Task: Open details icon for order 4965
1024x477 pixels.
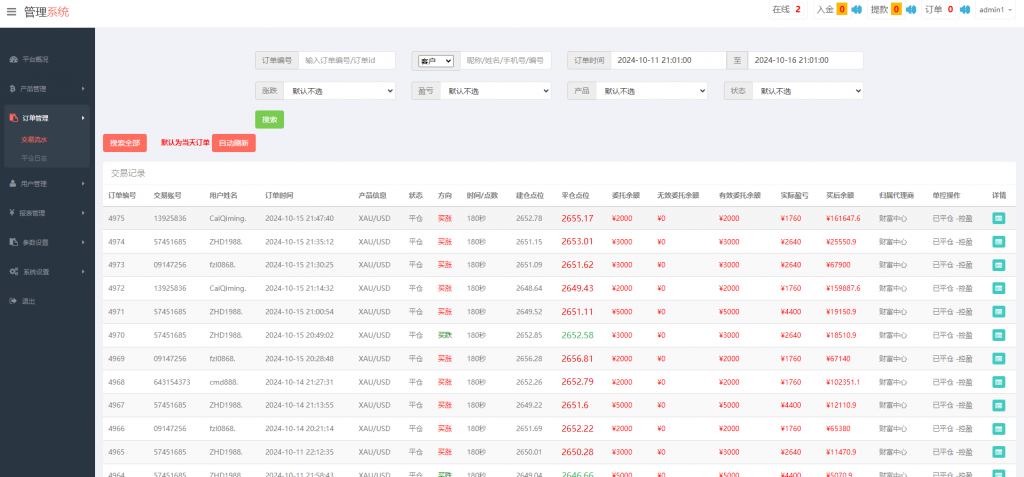Action: 999,452
